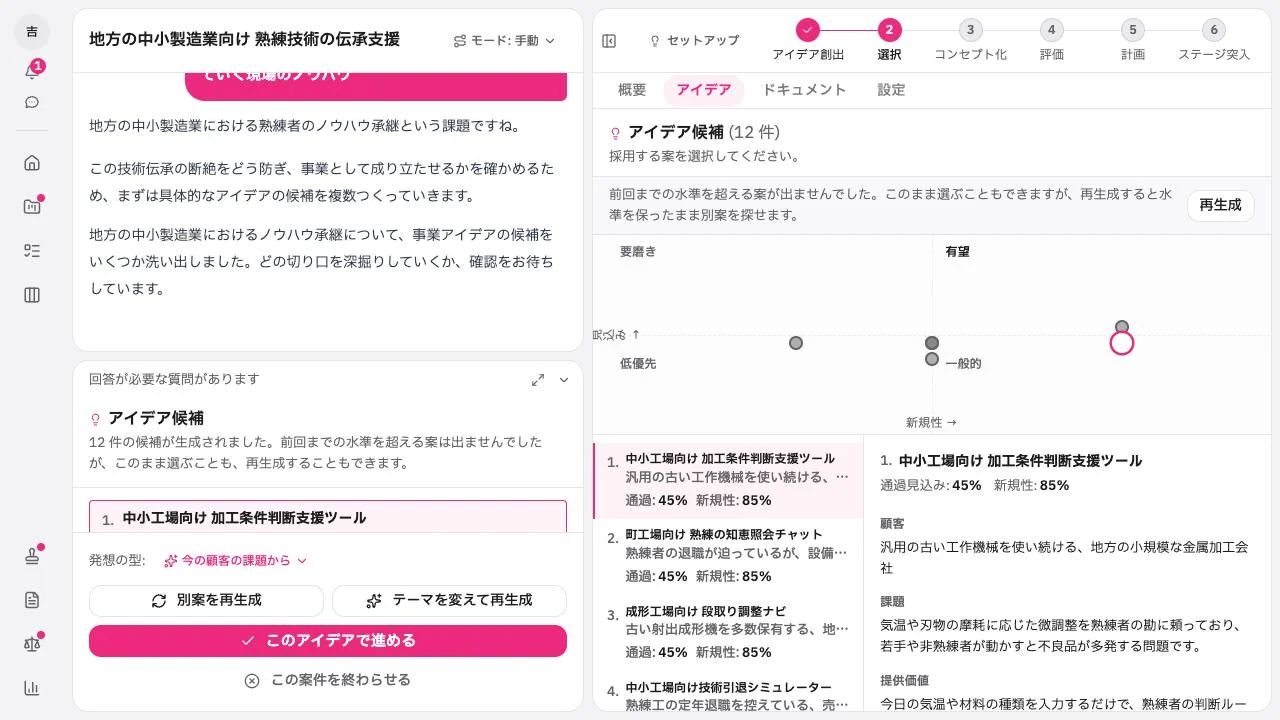Select the pink-ringed point on the scatter chart
Viewport: 1280px width, 720px height.
tap(1122, 343)
